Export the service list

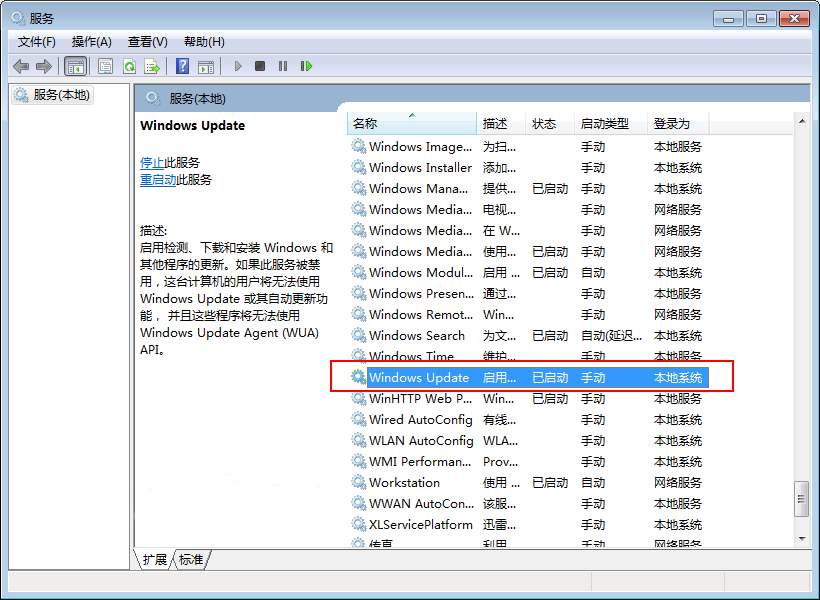(x=152, y=65)
